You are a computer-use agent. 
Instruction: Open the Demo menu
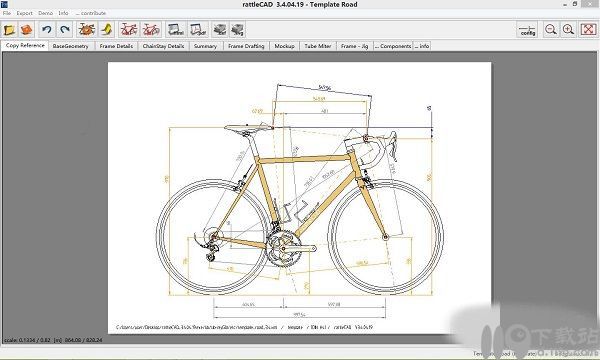click(46, 13)
